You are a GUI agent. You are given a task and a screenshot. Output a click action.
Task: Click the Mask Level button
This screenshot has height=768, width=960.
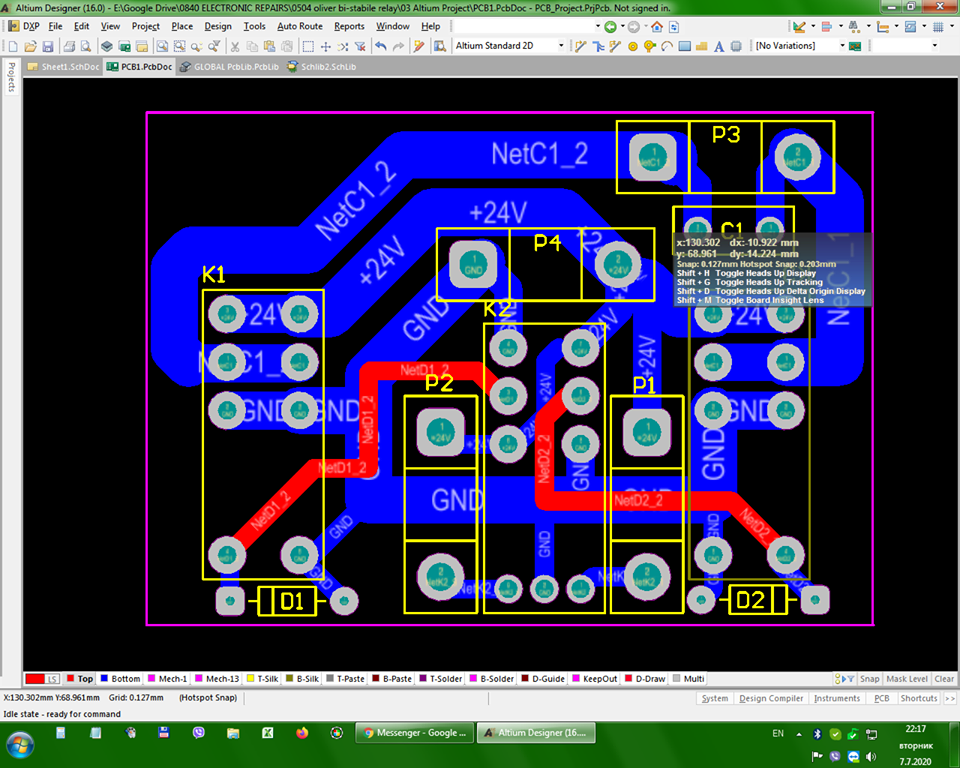tap(907, 679)
